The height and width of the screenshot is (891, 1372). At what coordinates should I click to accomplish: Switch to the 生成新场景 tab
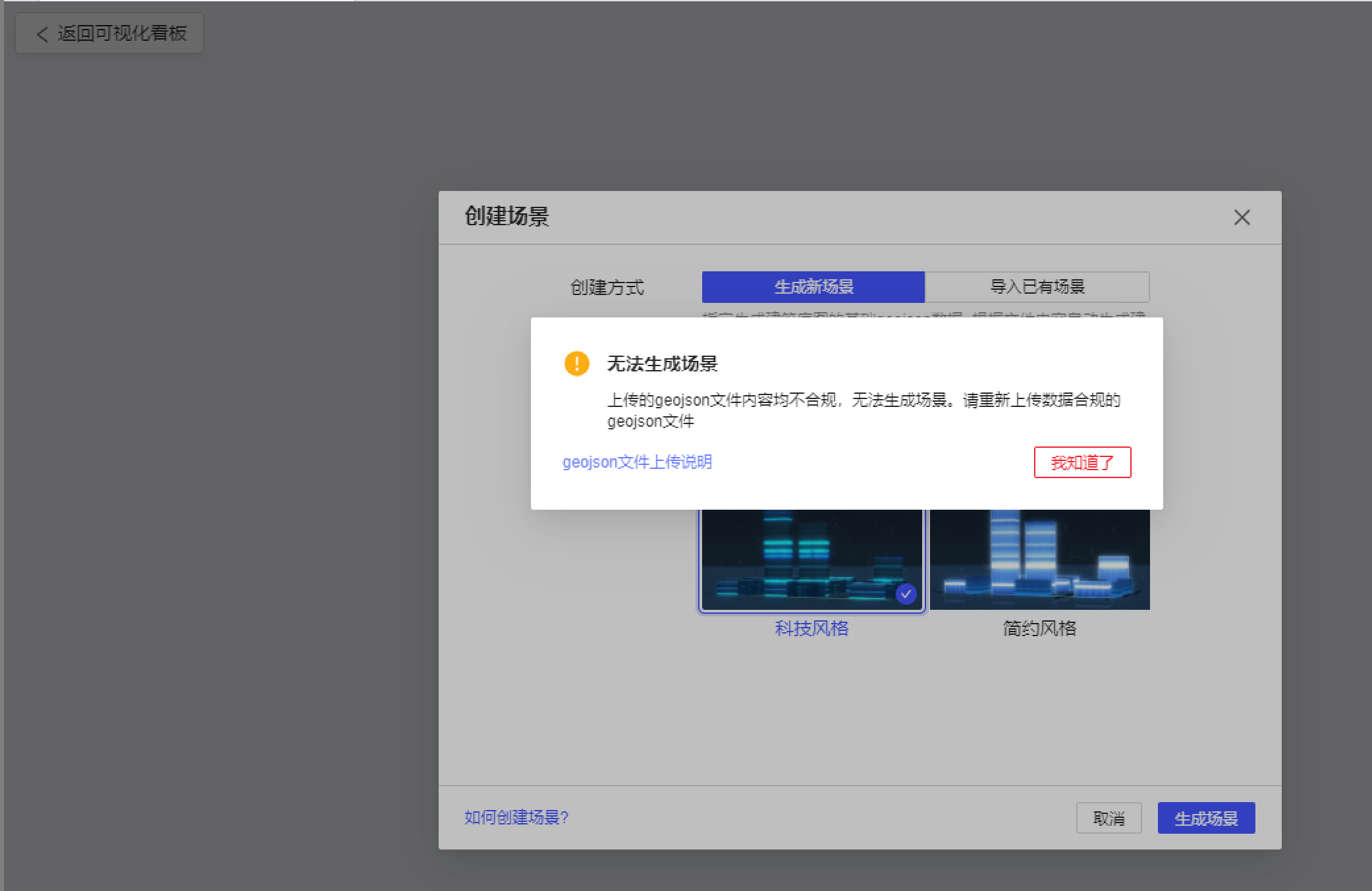pos(813,286)
